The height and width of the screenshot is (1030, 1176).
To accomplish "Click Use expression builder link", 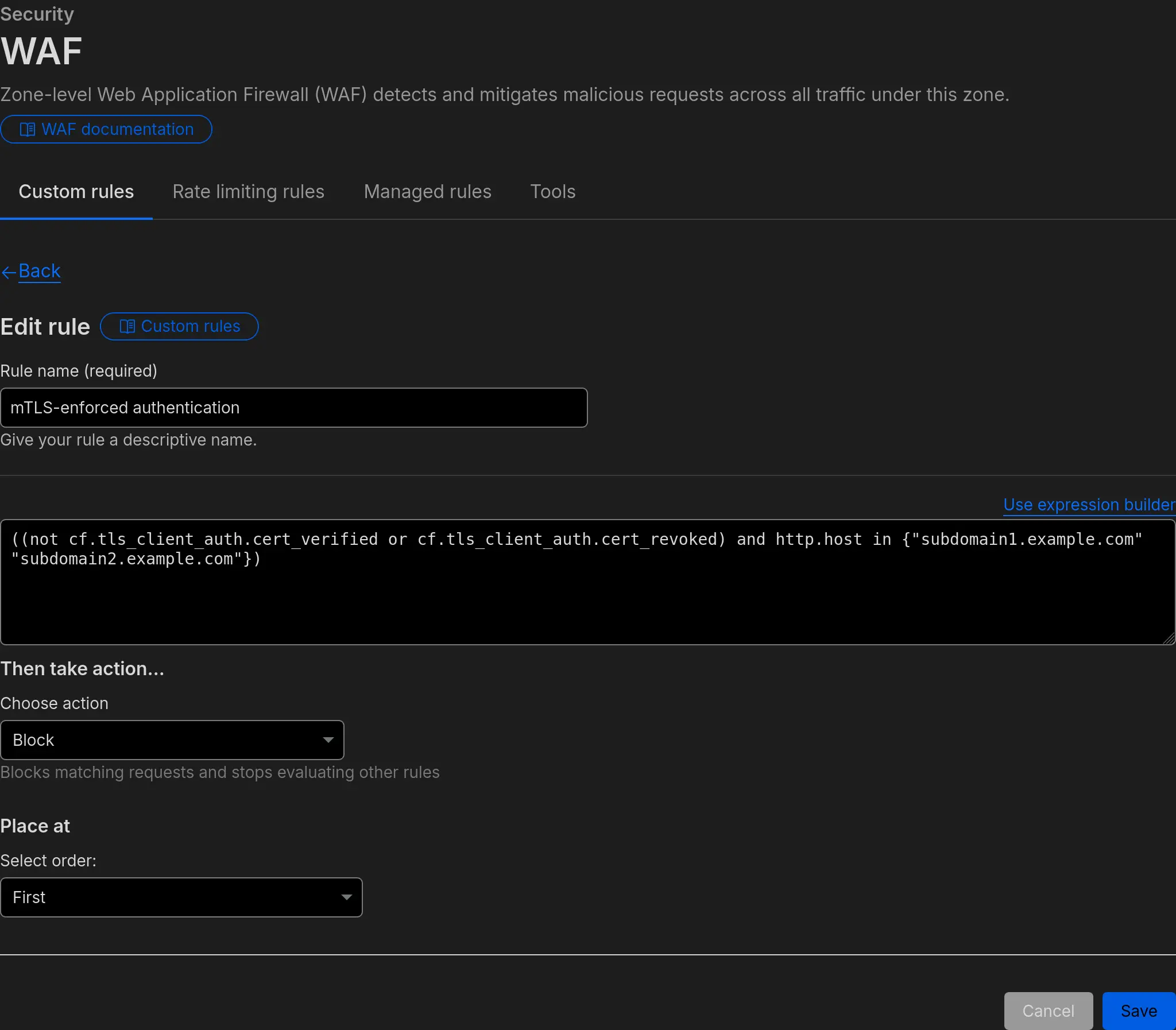I will [x=1089, y=505].
